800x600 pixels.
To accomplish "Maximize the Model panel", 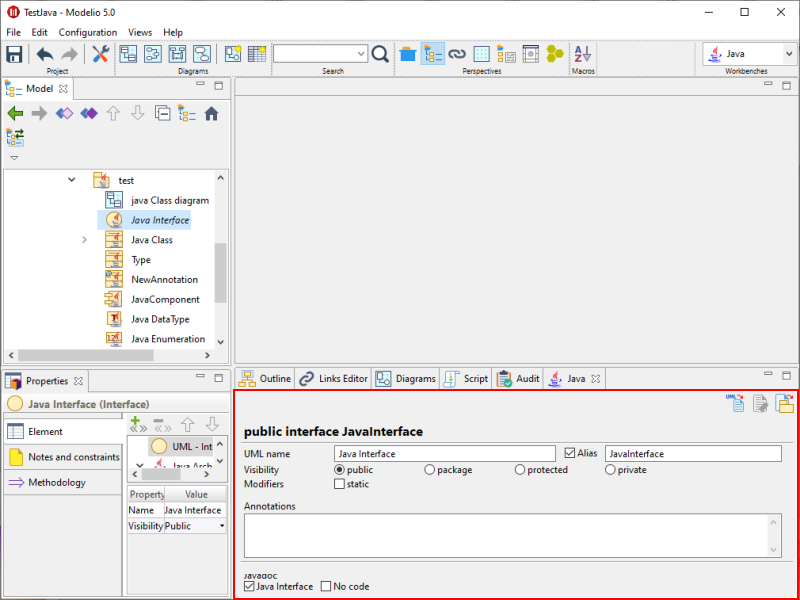I will click(x=219, y=86).
